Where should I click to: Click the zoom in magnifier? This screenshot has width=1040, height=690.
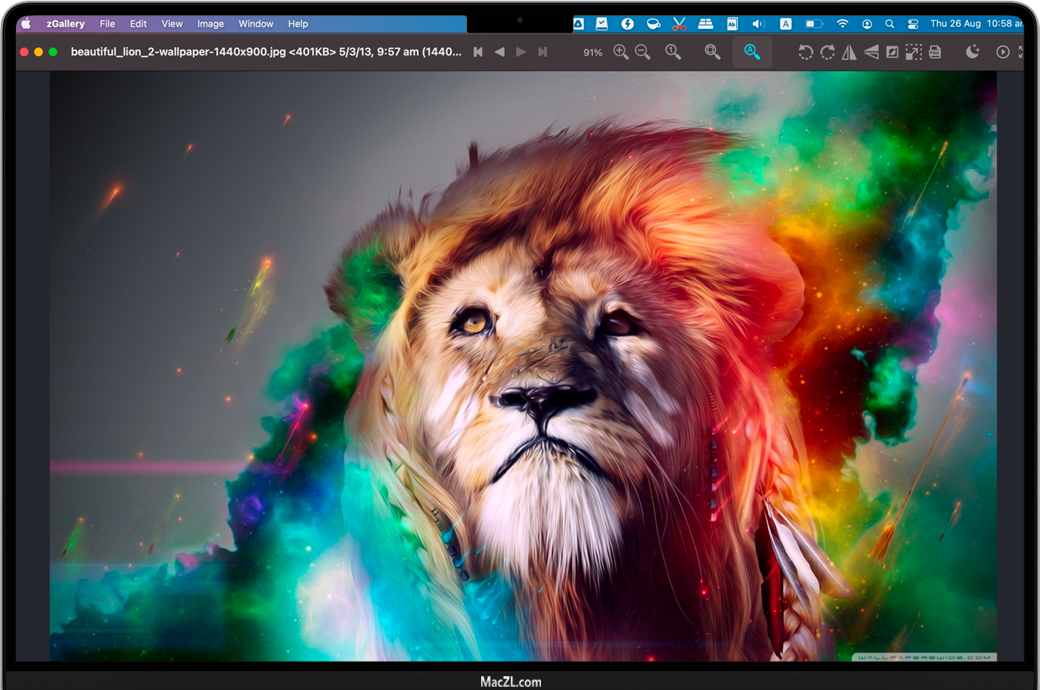tap(621, 52)
